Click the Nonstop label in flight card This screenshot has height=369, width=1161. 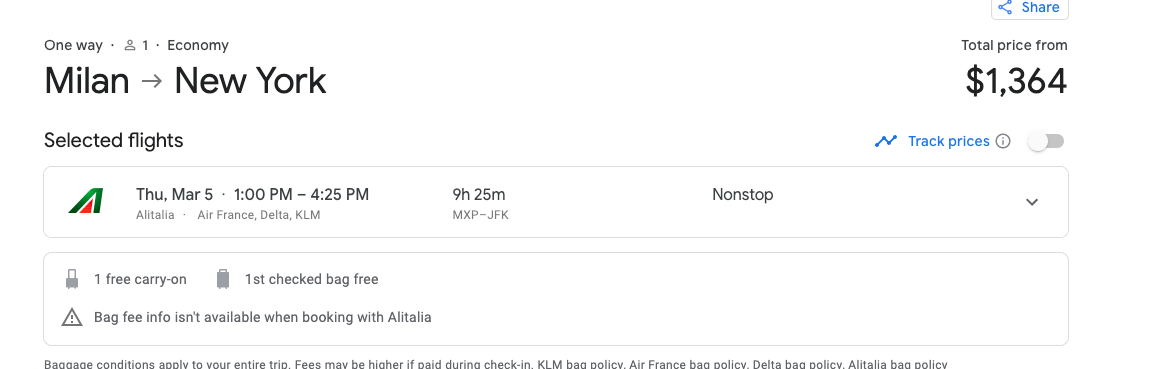click(743, 194)
